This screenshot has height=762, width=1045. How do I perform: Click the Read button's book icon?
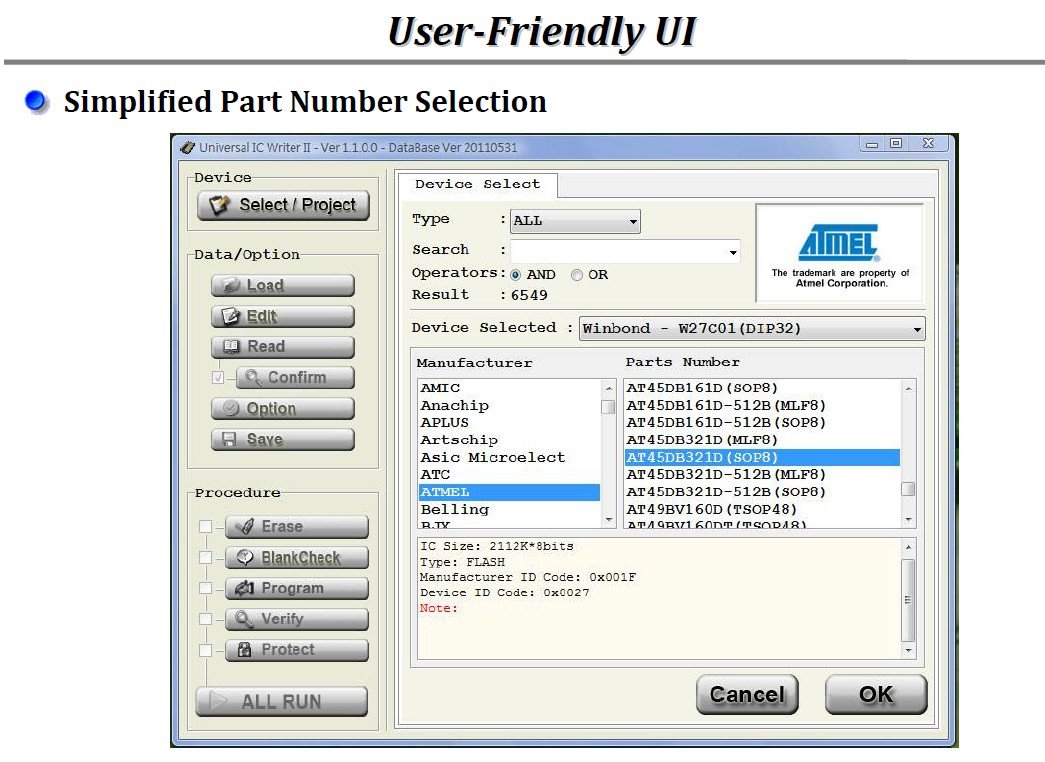[x=231, y=347]
